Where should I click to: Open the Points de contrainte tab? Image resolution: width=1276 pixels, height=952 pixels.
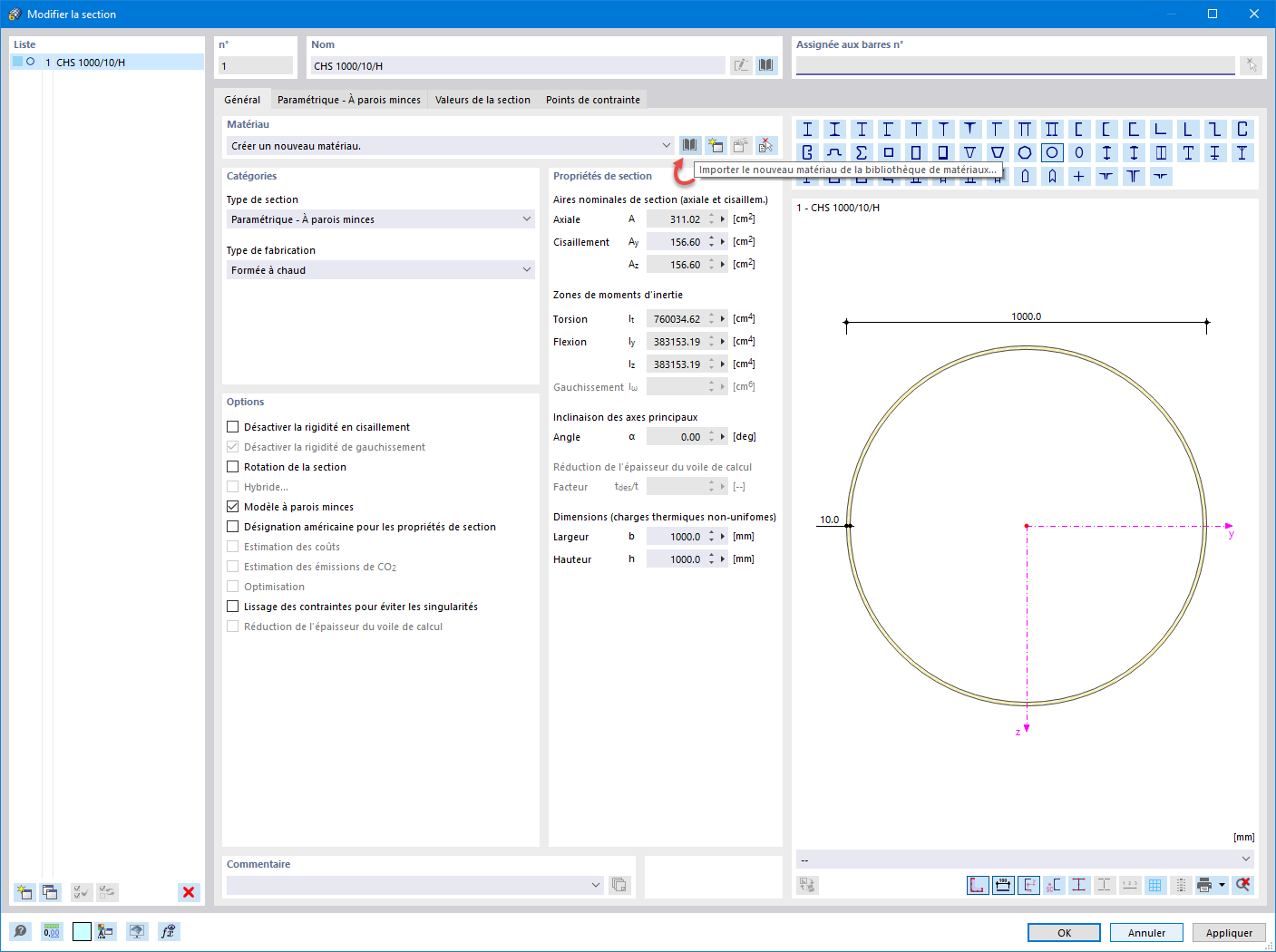click(593, 100)
